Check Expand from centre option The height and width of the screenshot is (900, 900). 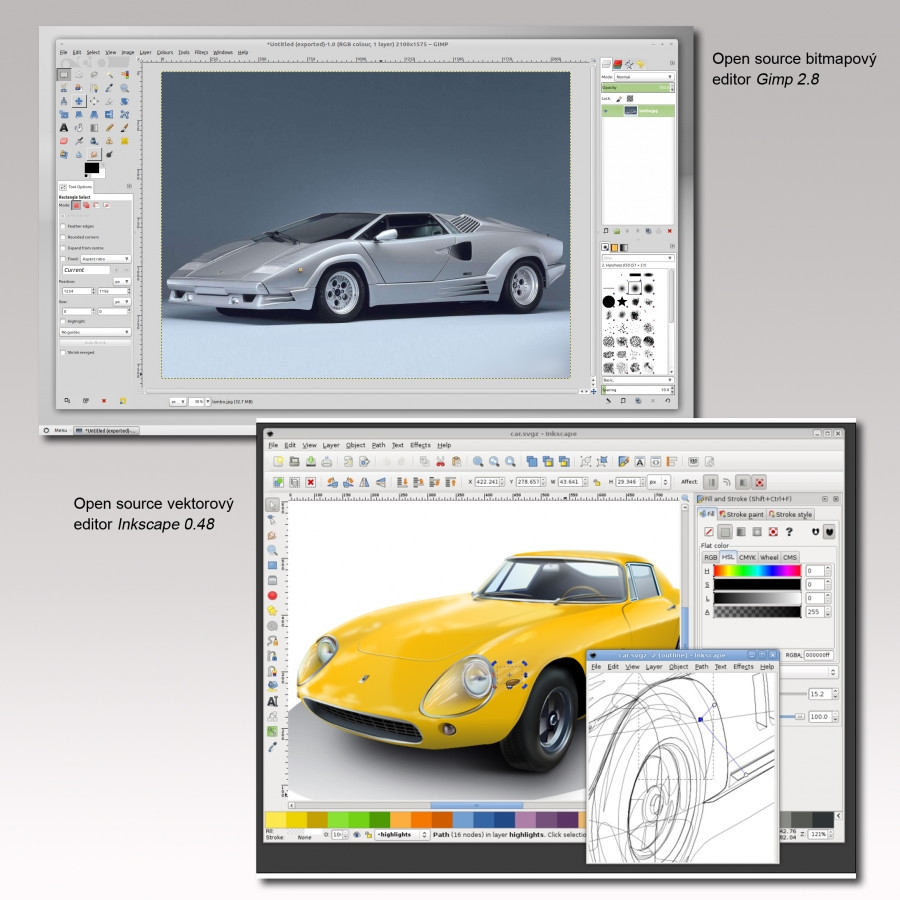[63, 248]
